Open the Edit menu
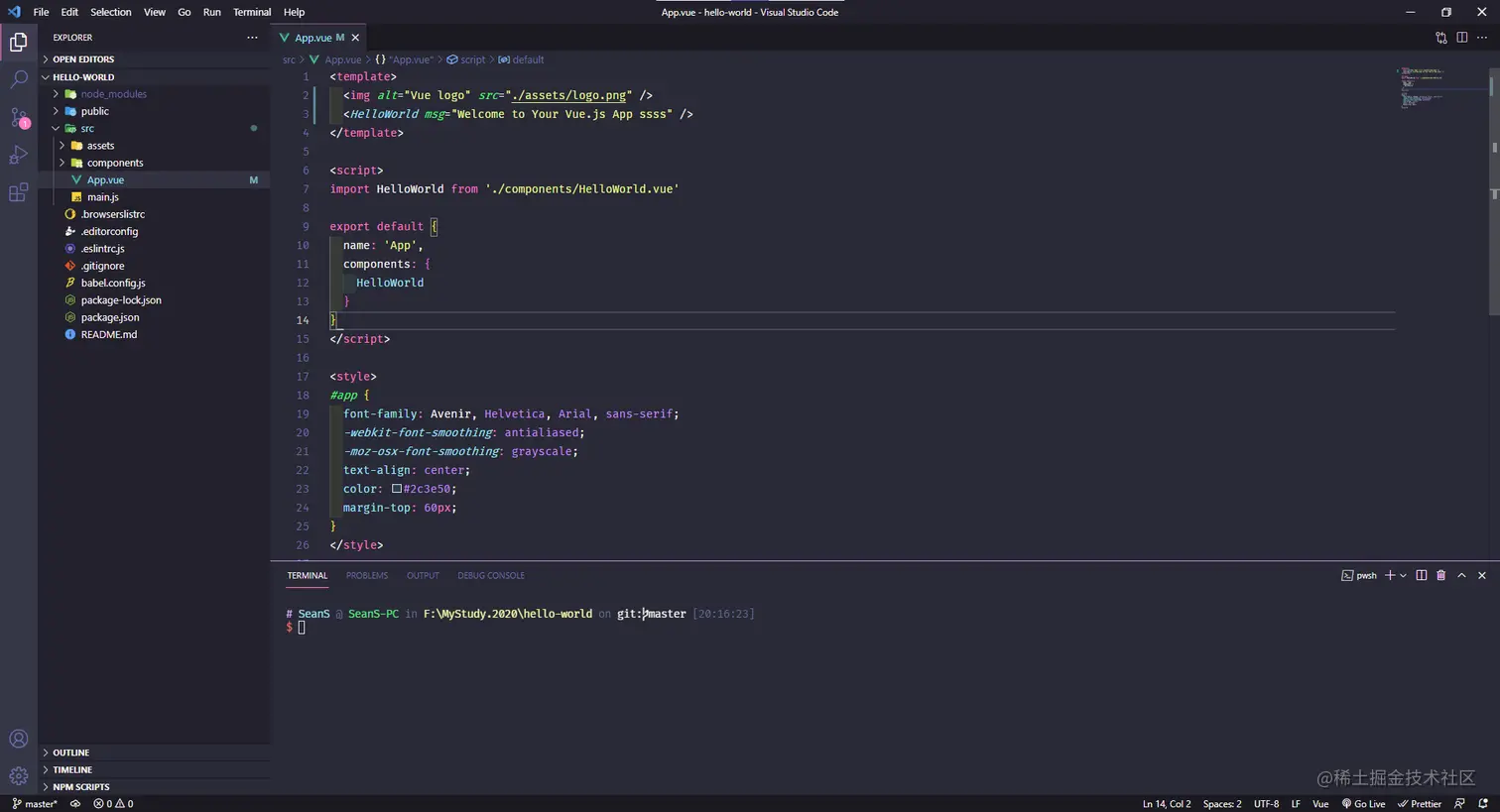 coord(69,12)
